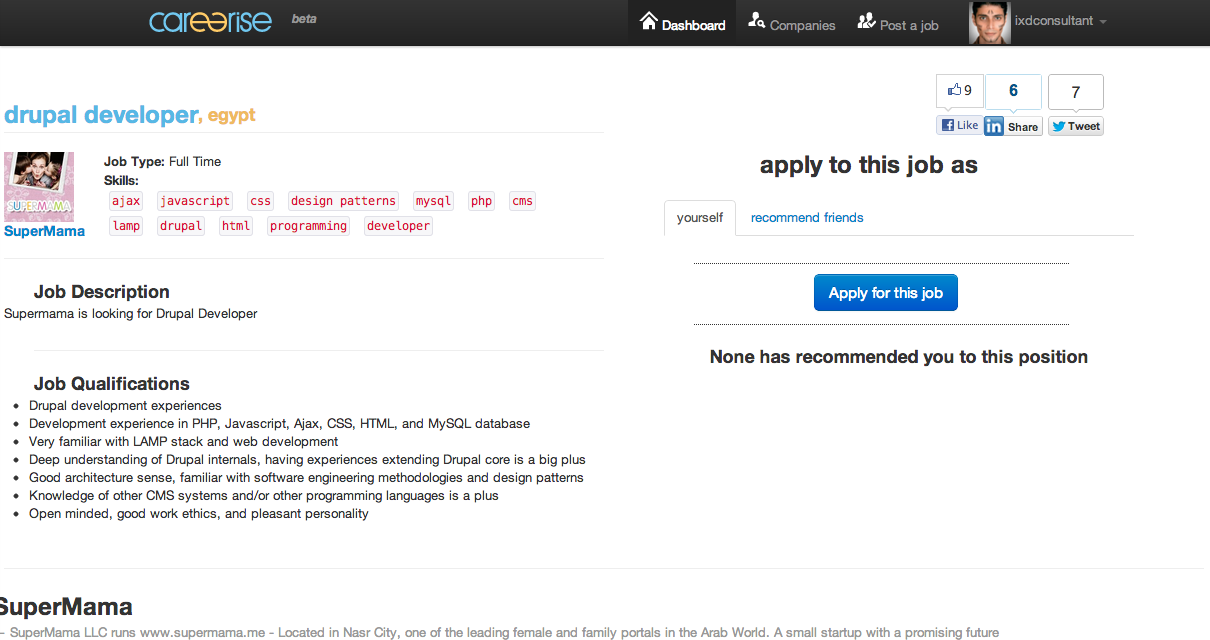
Task: Select the design patterns skill tag
Action: tap(343, 201)
